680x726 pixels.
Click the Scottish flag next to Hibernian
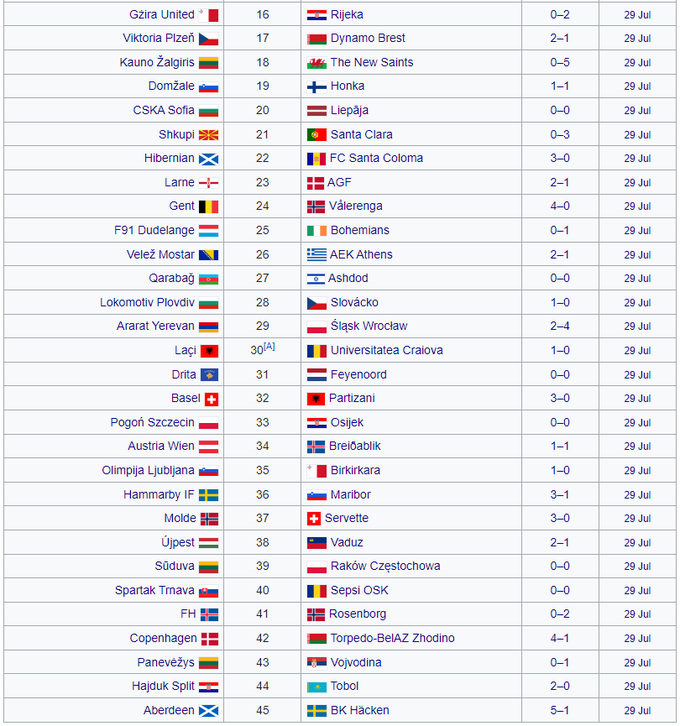[x=209, y=158]
